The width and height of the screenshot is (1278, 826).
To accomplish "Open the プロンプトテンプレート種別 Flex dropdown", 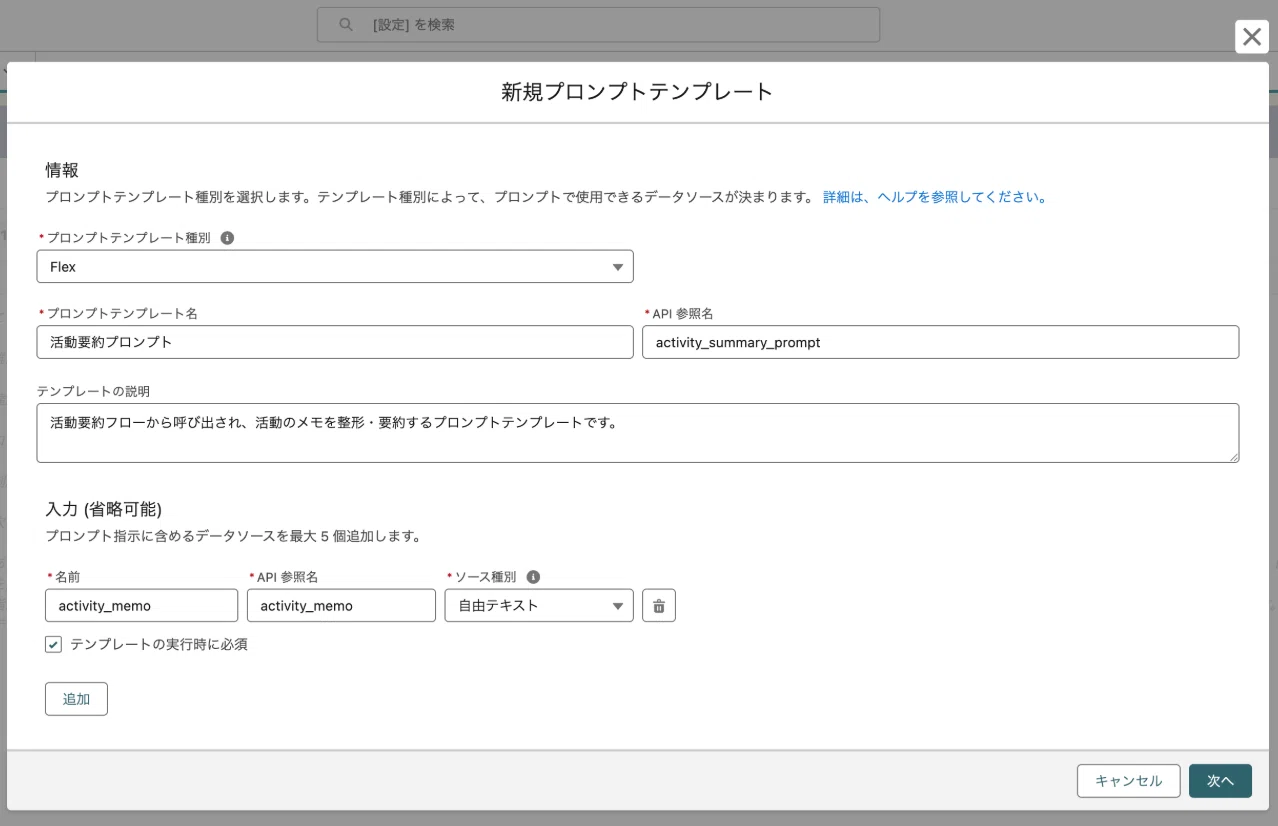I will 335,267.
